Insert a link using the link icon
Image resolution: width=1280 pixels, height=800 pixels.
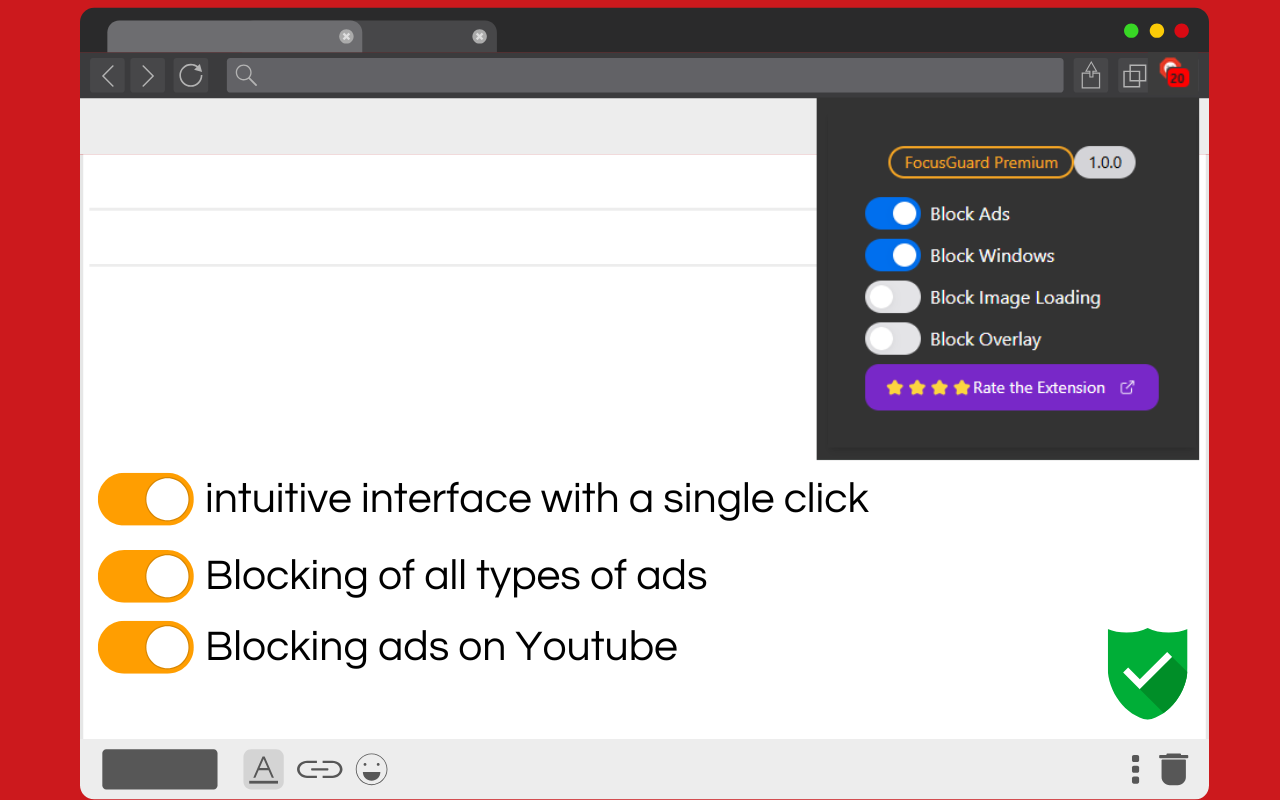point(319,769)
